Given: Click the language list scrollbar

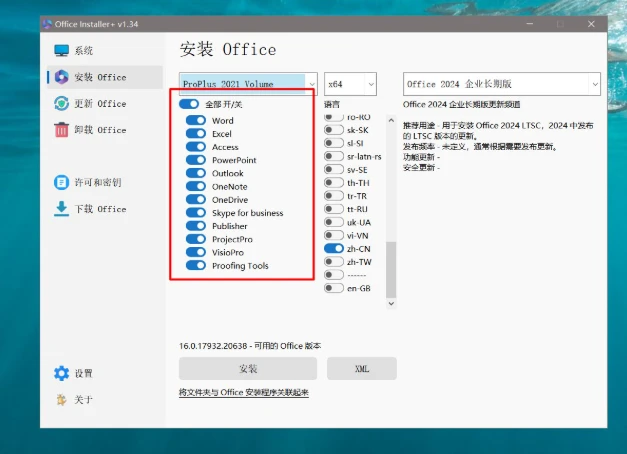Looking at the screenshot, I should coord(391,200).
